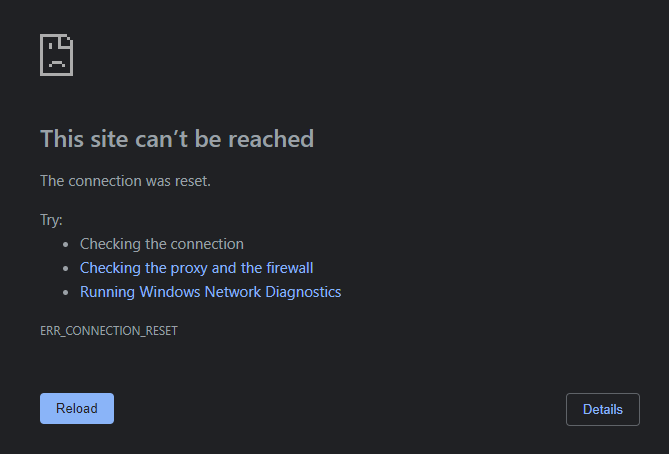The height and width of the screenshot is (454, 669).
Task: Click the 'The connection was reset.' message
Action: tap(125, 181)
